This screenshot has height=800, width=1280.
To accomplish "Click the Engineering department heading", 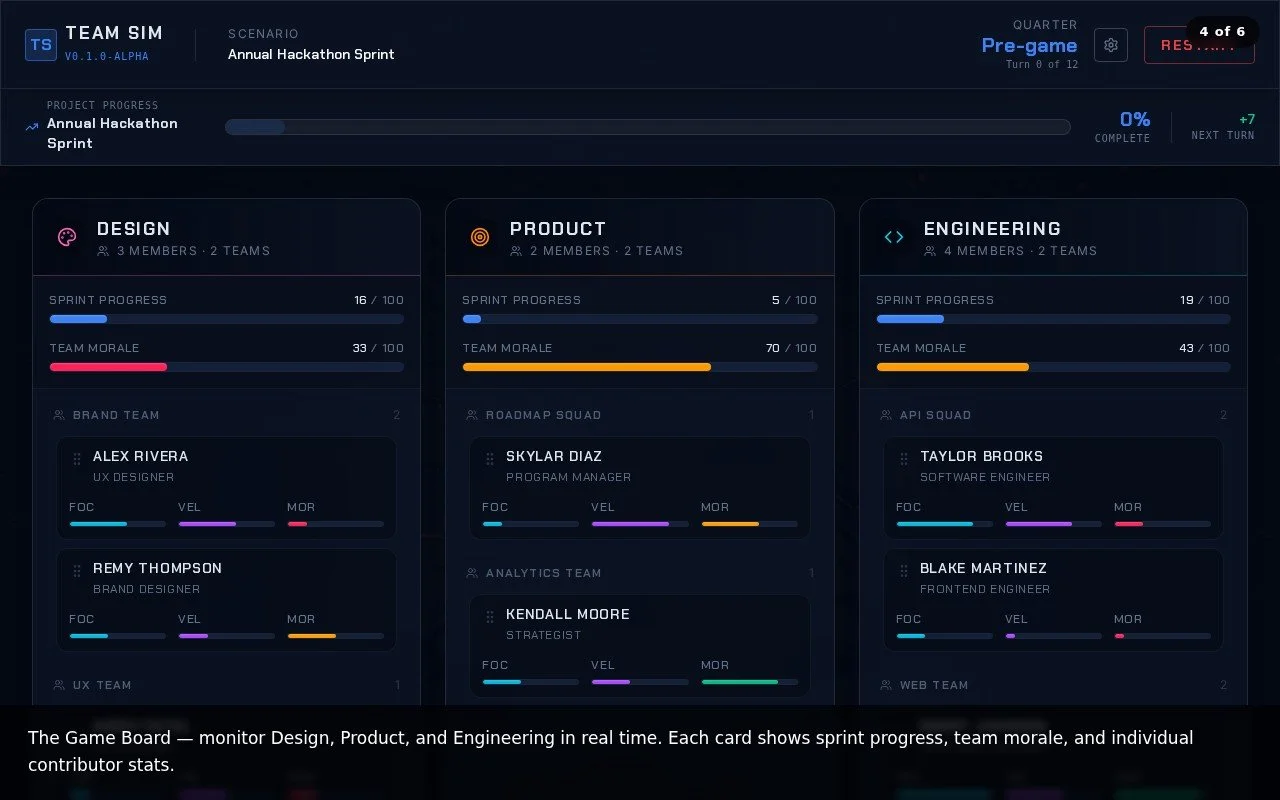I will coord(992,229).
